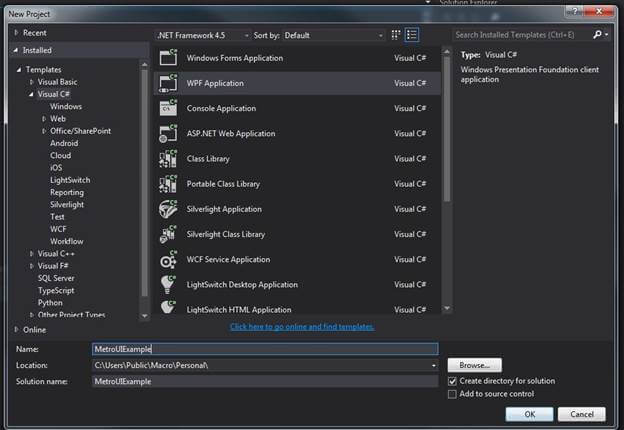Select the Cloud tree item
This screenshot has height=430, width=624.
60,156
